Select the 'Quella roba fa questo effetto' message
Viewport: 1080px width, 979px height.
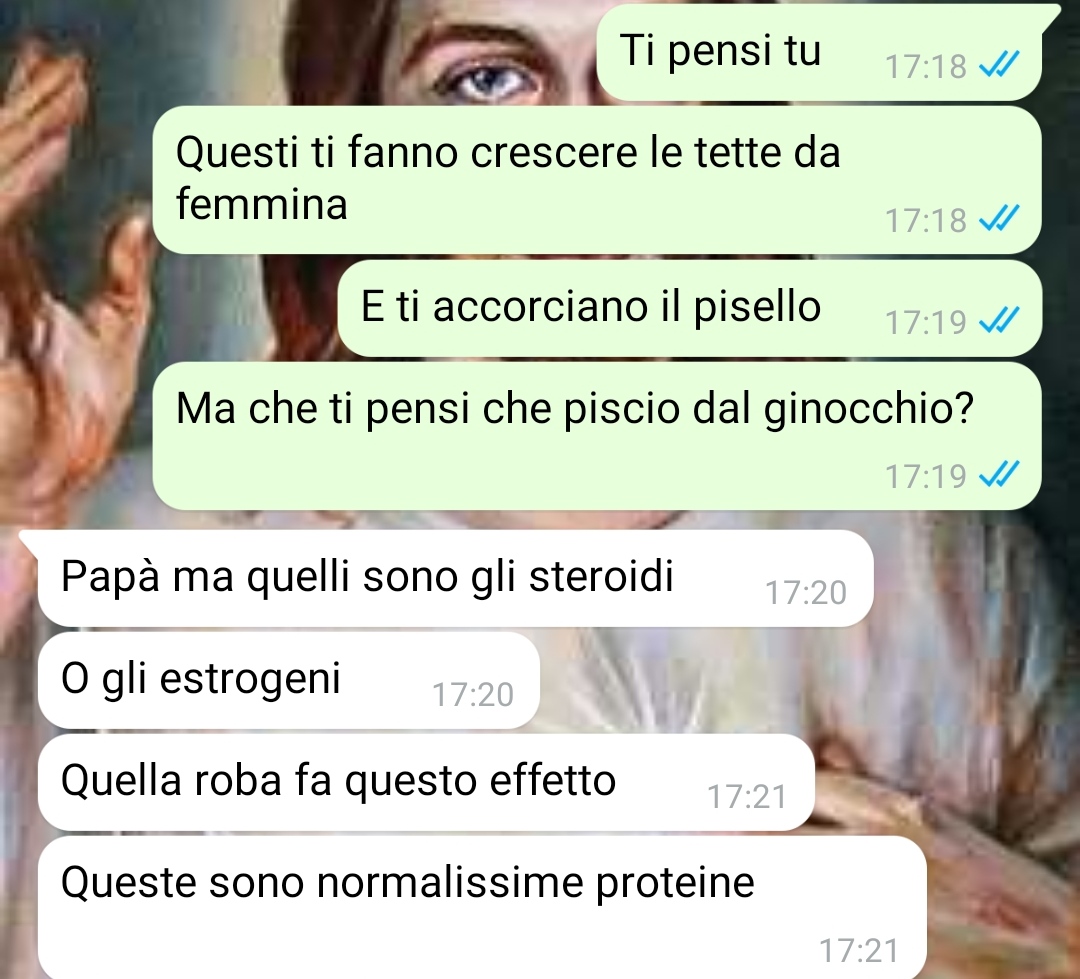(426, 782)
